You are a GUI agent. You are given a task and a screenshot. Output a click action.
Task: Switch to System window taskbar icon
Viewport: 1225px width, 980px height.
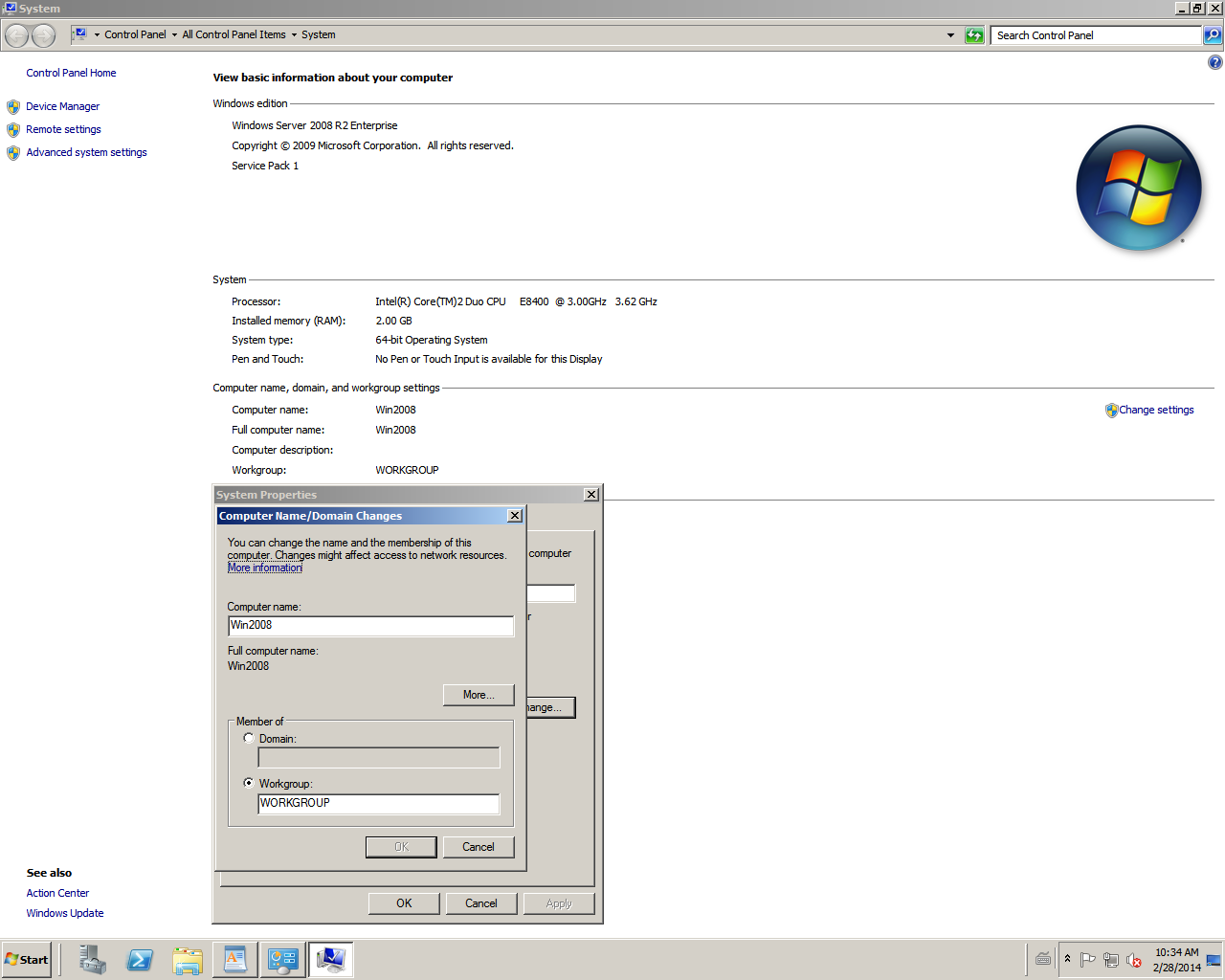tap(330, 960)
